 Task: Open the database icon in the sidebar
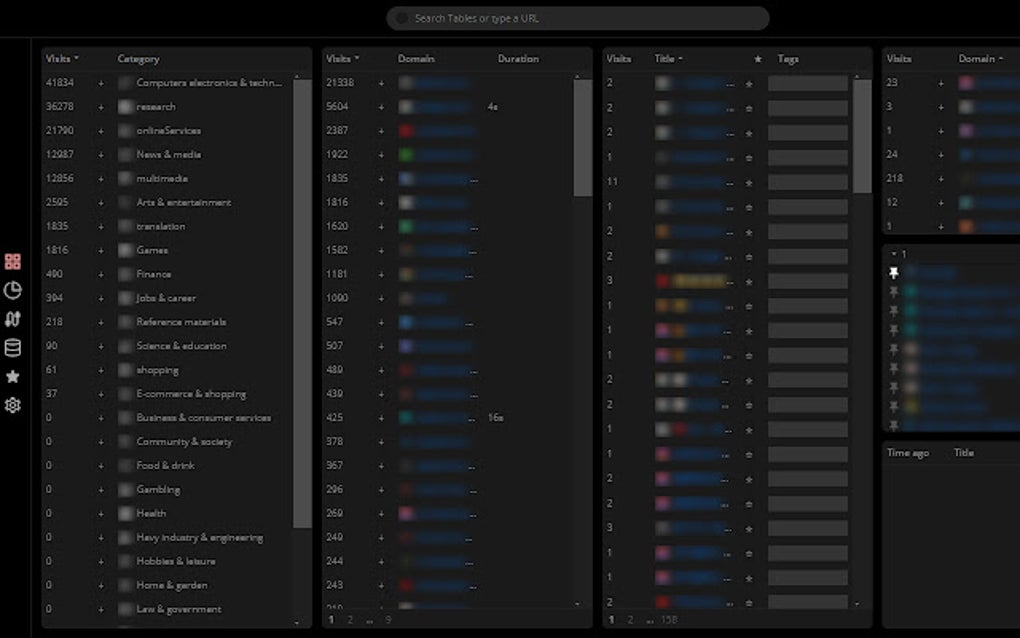[x=13, y=346]
